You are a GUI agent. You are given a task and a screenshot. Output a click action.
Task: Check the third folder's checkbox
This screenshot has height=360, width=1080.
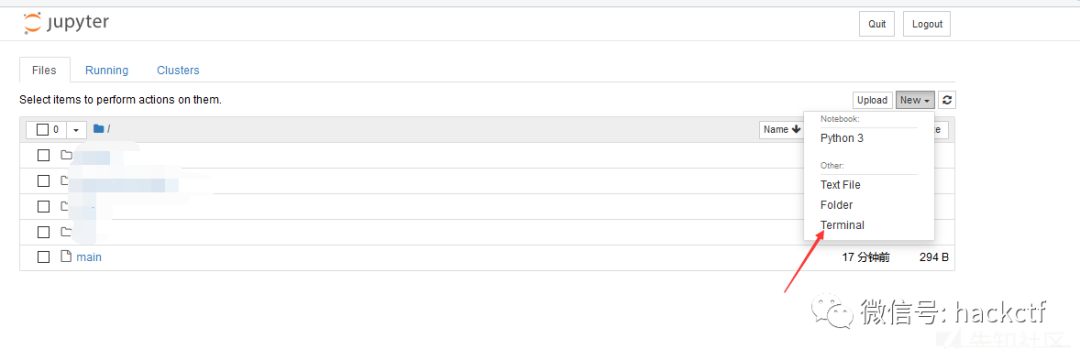click(43, 206)
